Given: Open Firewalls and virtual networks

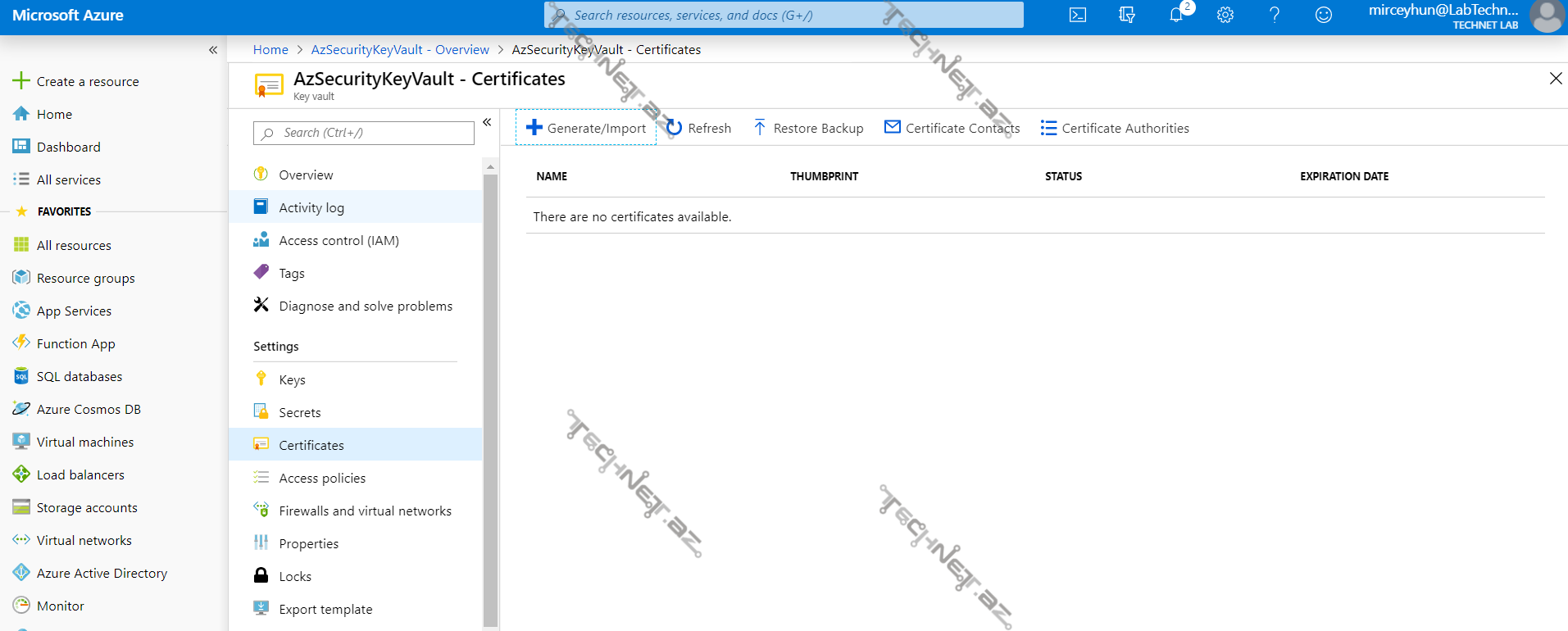Looking at the screenshot, I should pyautogui.click(x=365, y=511).
